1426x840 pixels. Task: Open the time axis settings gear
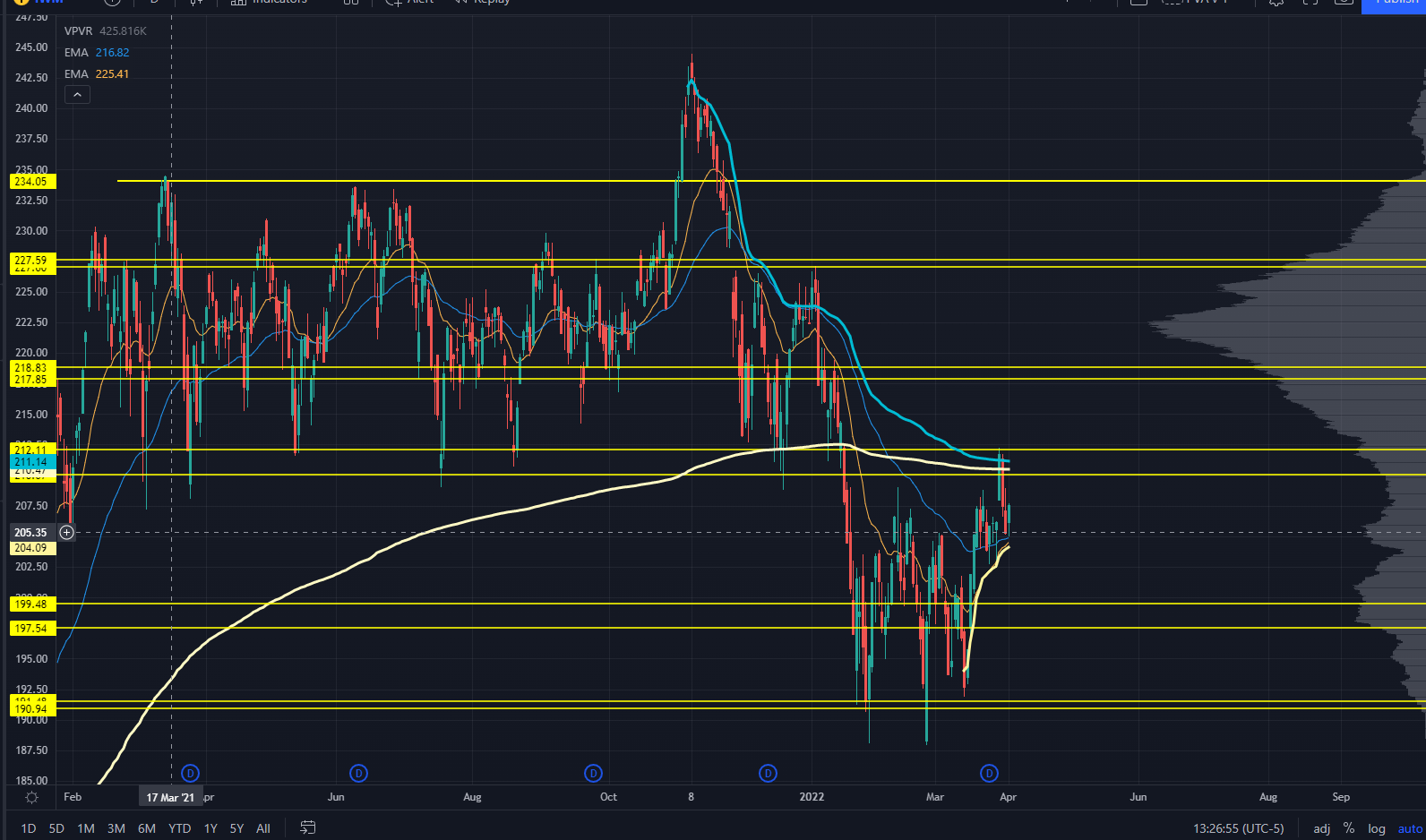pyautogui.click(x=31, y=797)
